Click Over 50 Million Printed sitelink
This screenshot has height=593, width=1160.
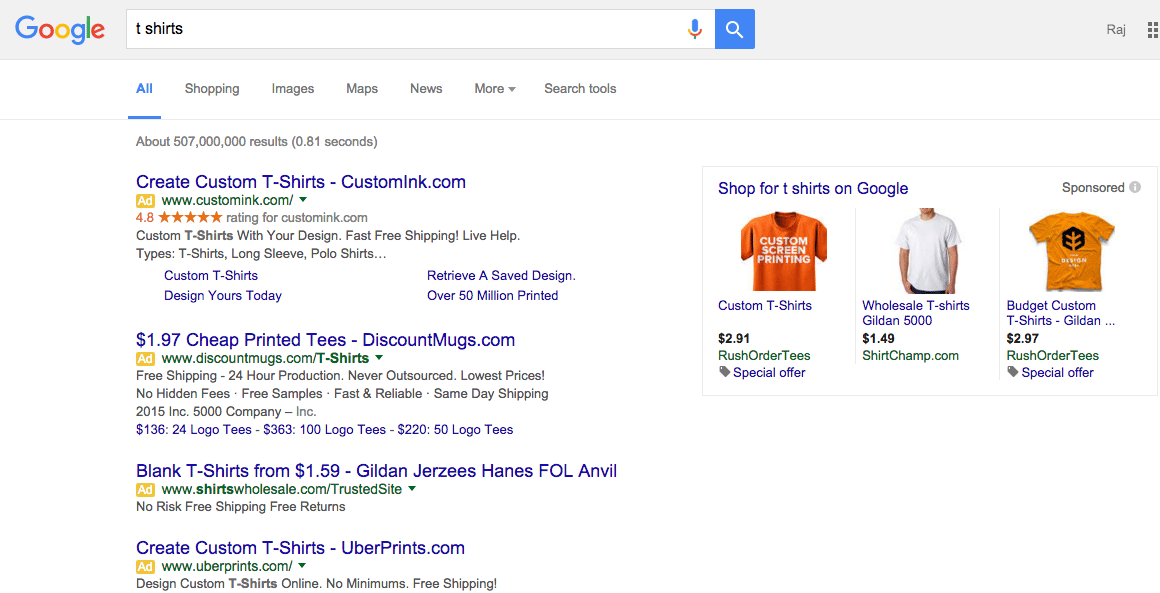point(493,296)
